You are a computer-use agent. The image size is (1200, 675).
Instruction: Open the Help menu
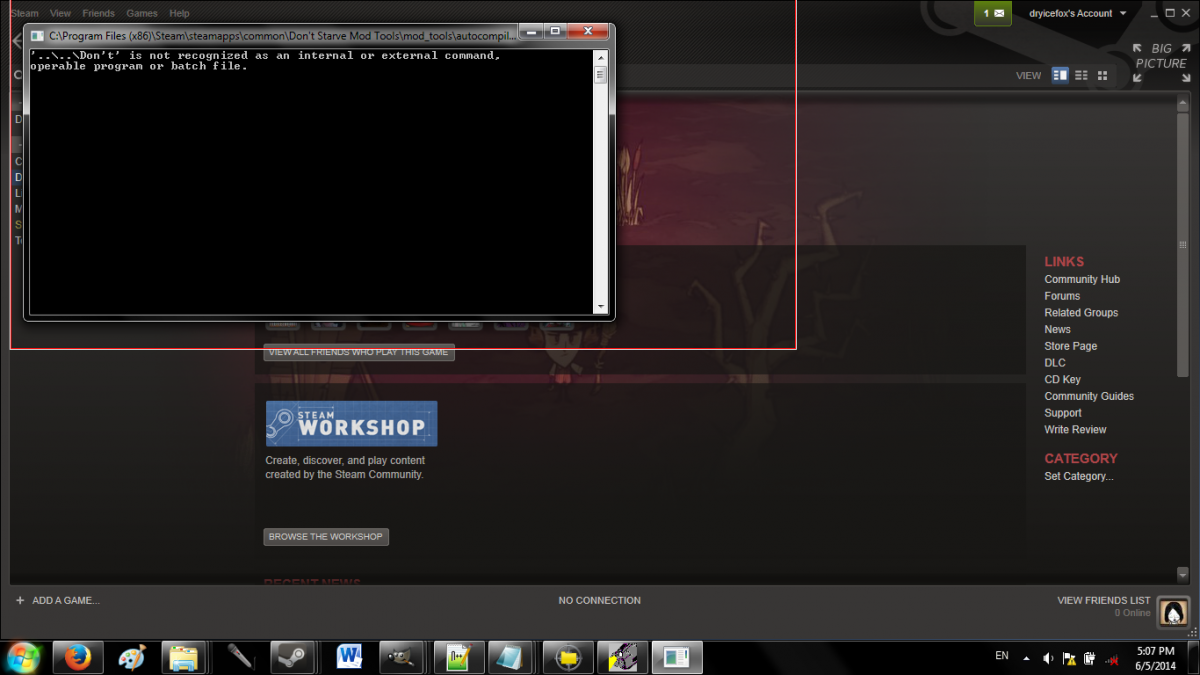click(x=179, y=13)
